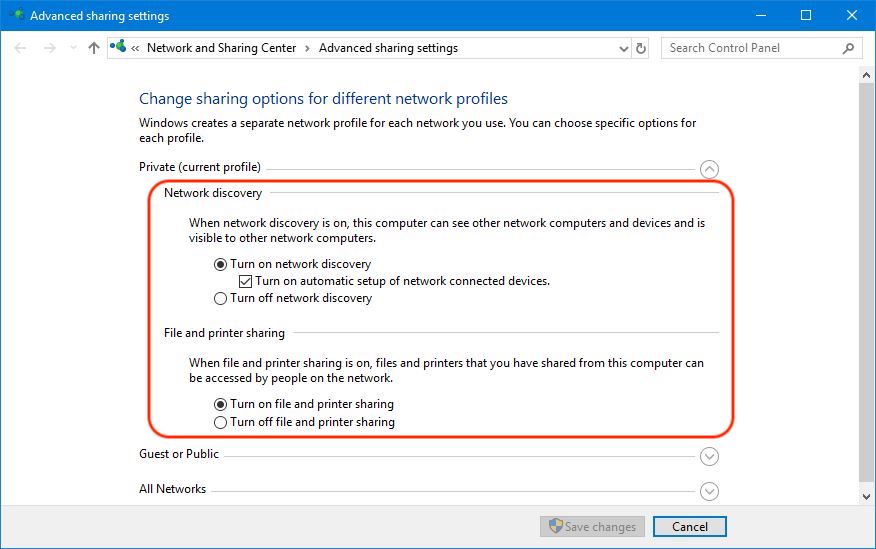Click the Network discovery section label
876x549 pixels.
tap(213, 193)
